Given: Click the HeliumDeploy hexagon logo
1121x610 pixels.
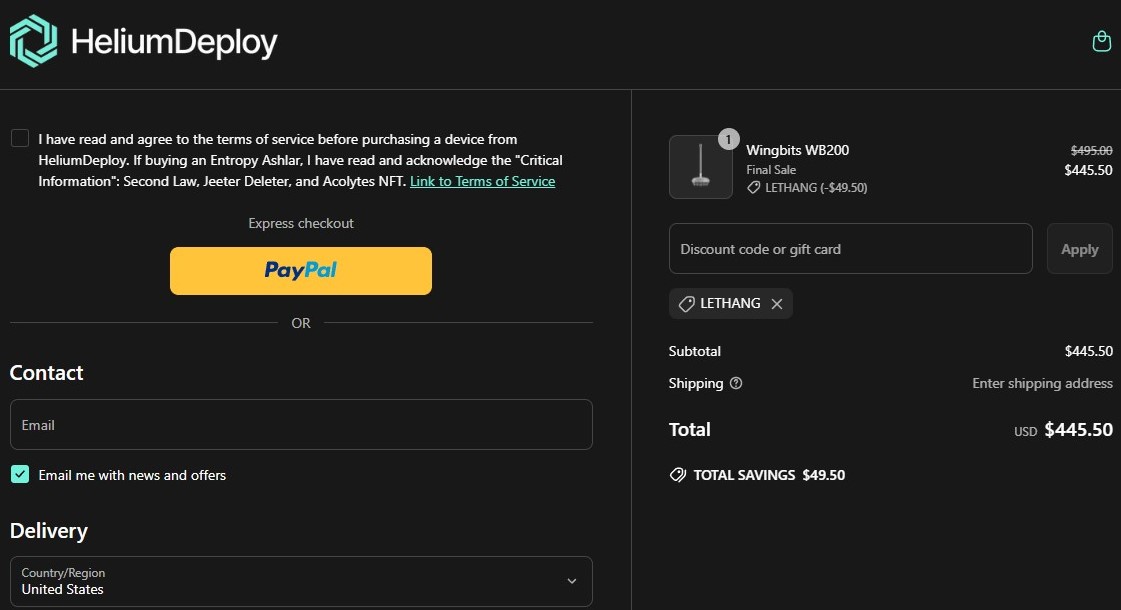Looking at the screenshot, I should (x=34, y=41).
